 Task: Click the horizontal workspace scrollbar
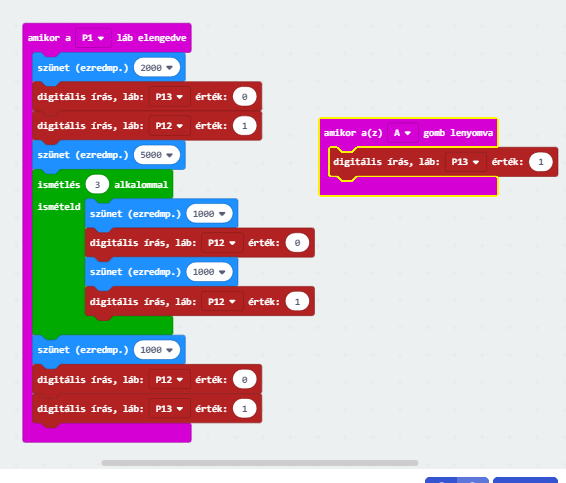(x=260, y=463)
